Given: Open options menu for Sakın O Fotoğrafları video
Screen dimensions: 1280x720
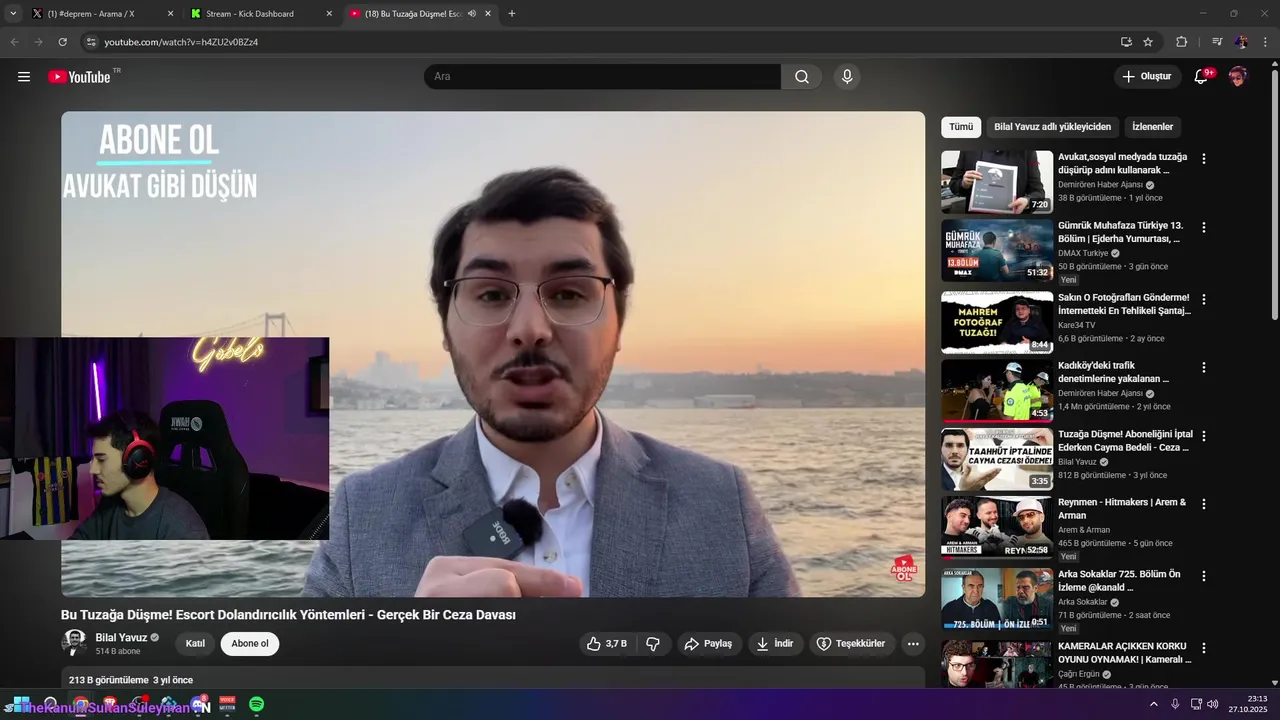Looking at the screenshot, I should click(1204, 299).
